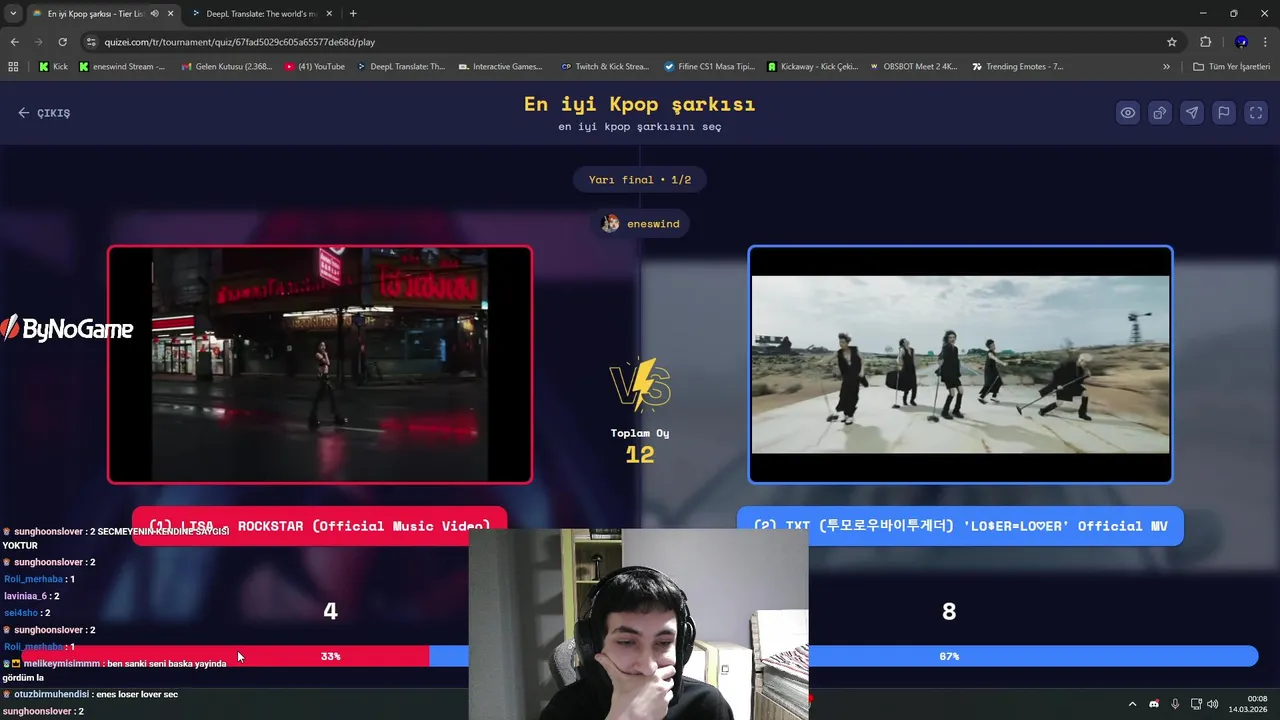Click the vote count 8
The width and height of the screenshot is (1280, 720).
coord(949,611)
